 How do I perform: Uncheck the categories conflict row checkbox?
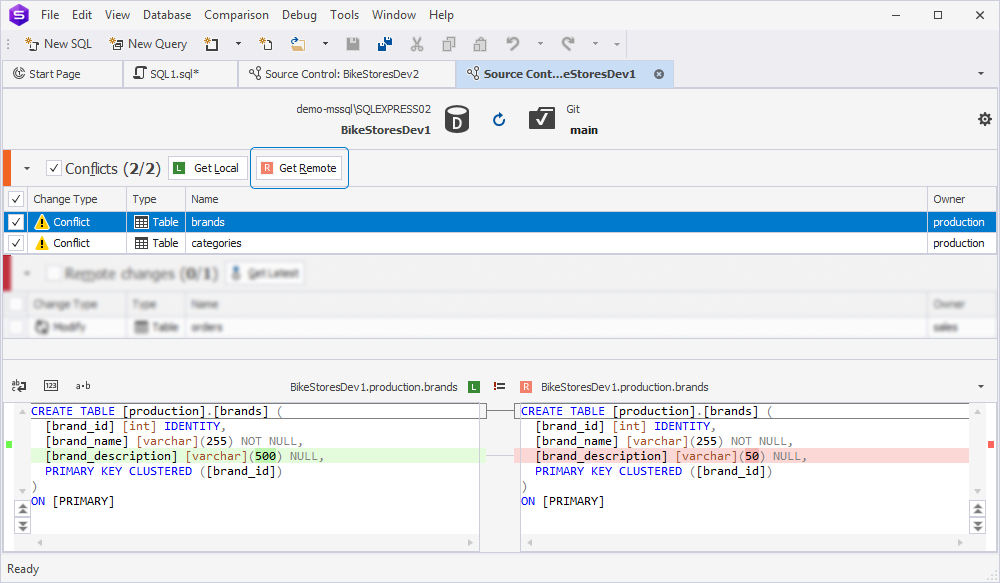pos(16,243)
